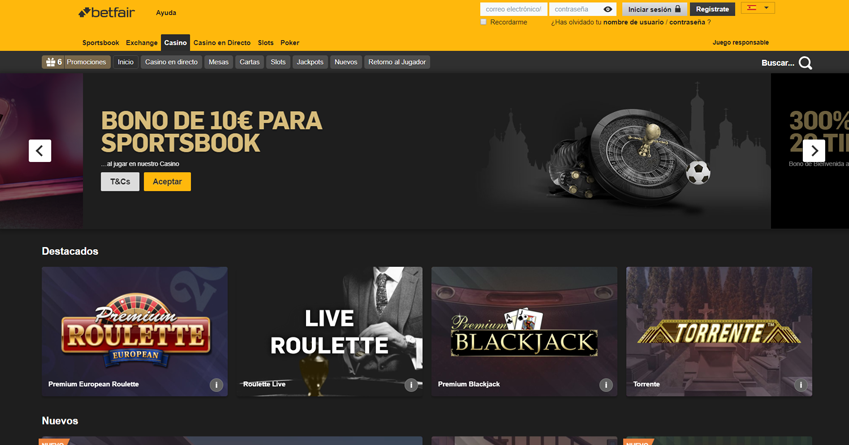
Task: Show info for Premium European Roulette
Action: point(216,385)
